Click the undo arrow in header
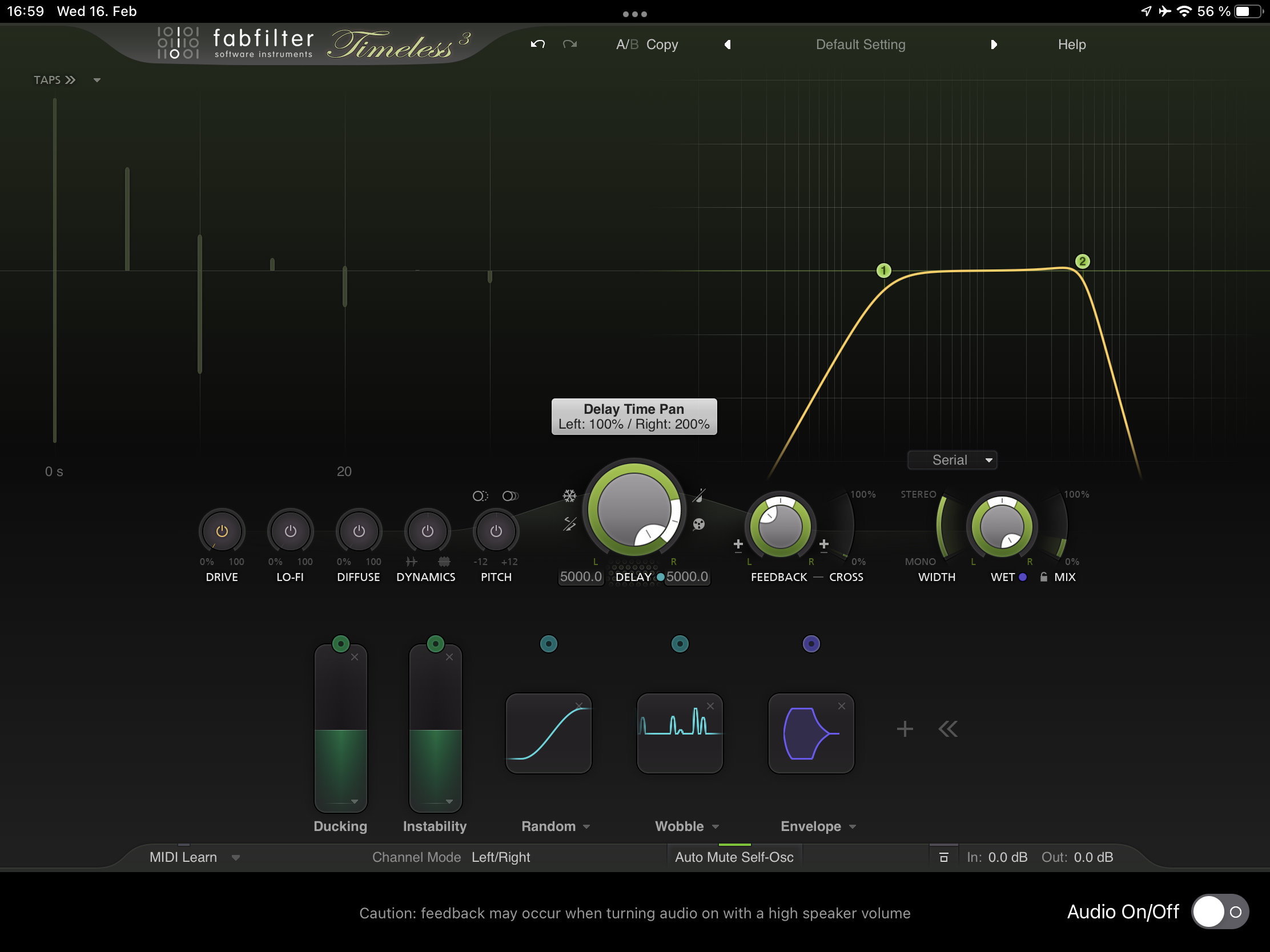1270x952 pixels. click(x=537, y=44)
